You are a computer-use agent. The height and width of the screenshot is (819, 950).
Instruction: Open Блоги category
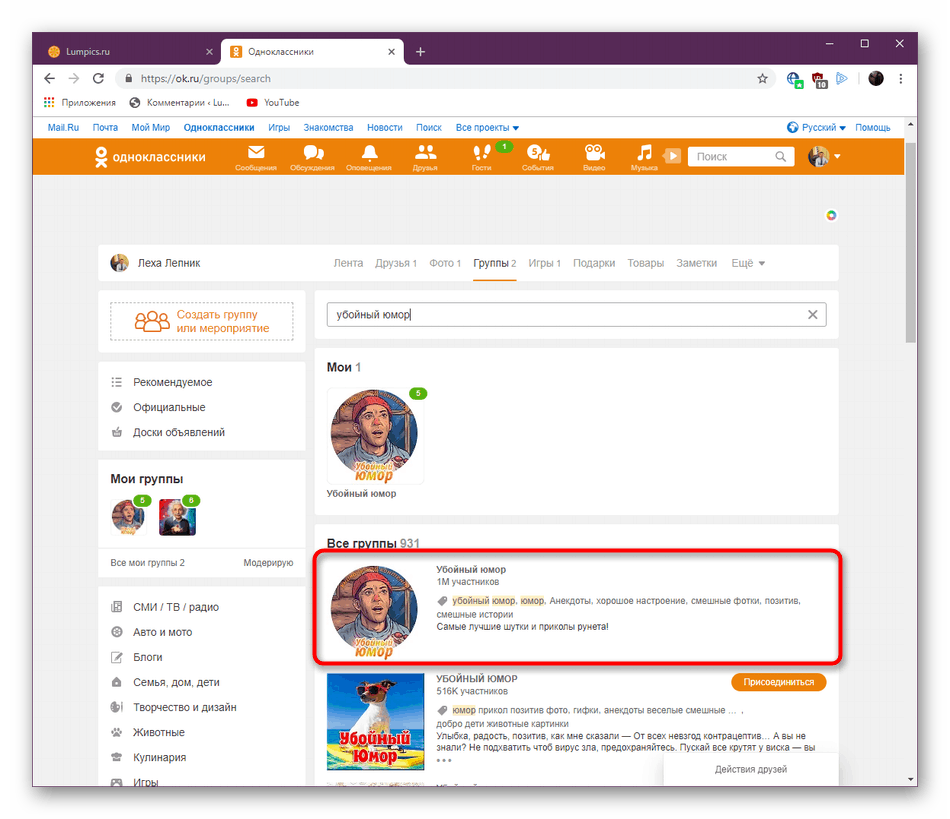147,657
